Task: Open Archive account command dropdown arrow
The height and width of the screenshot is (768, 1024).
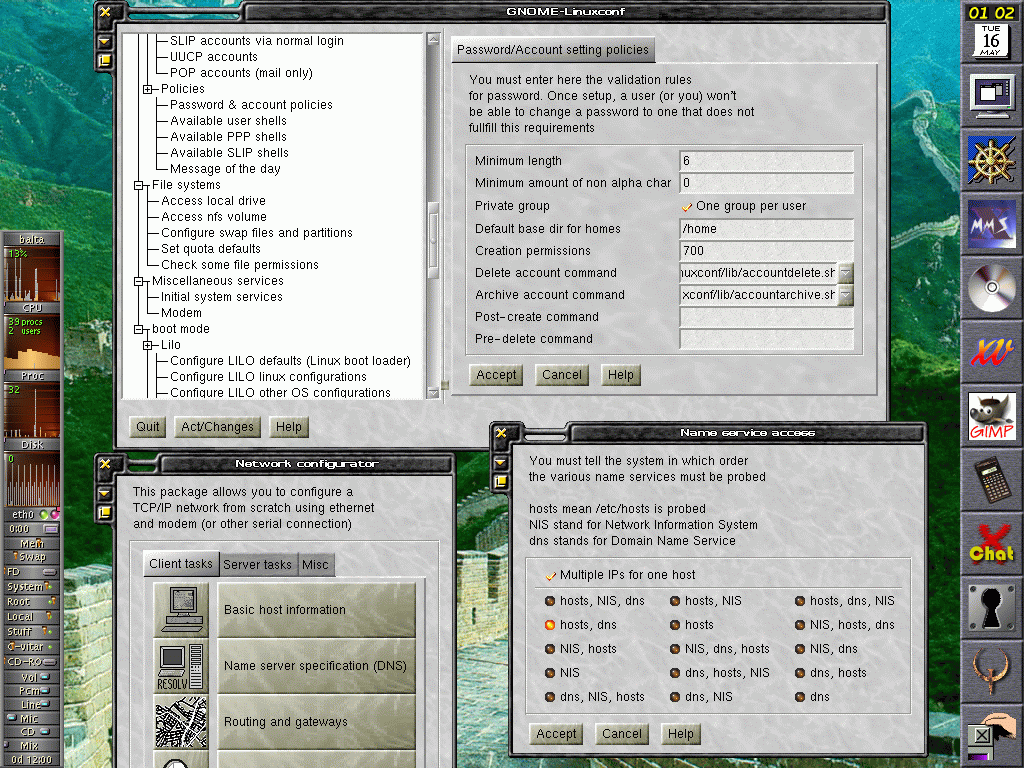Action: [x=846, y=295]
